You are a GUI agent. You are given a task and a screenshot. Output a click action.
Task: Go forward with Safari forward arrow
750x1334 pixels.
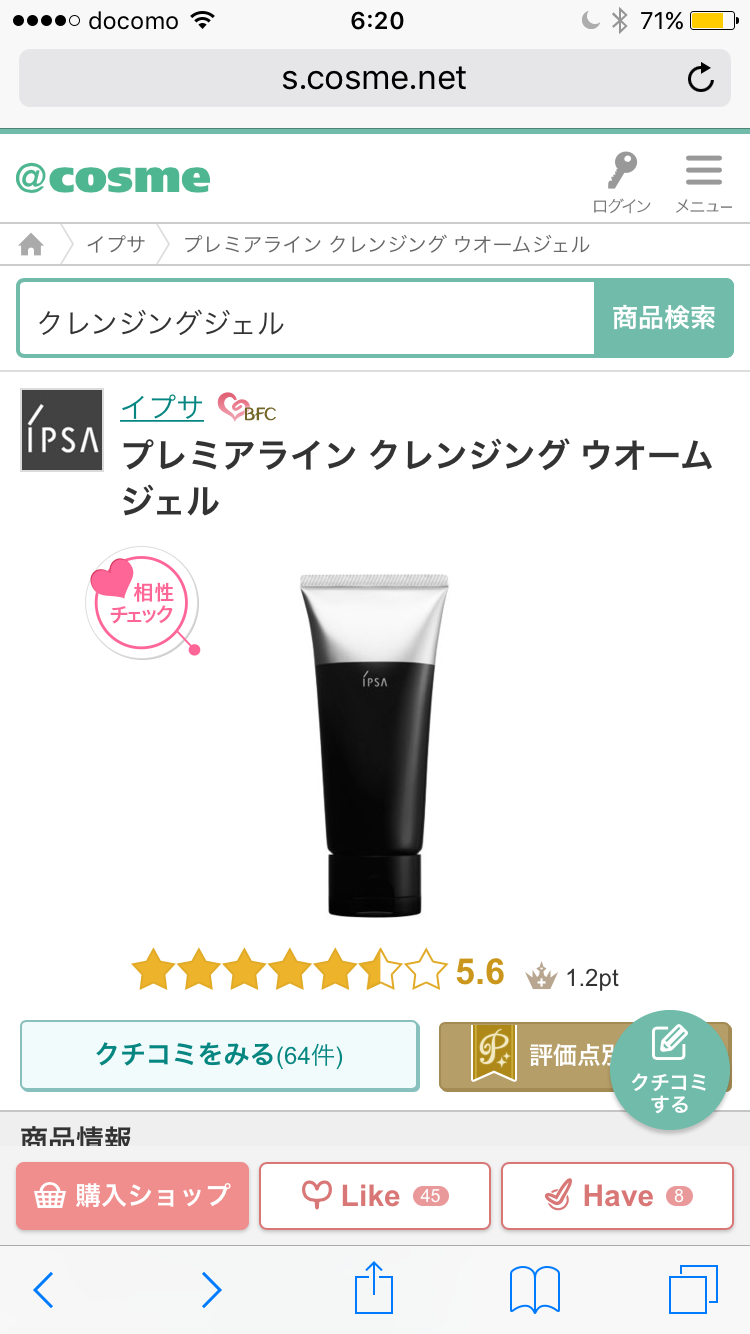pos(210,1290)
